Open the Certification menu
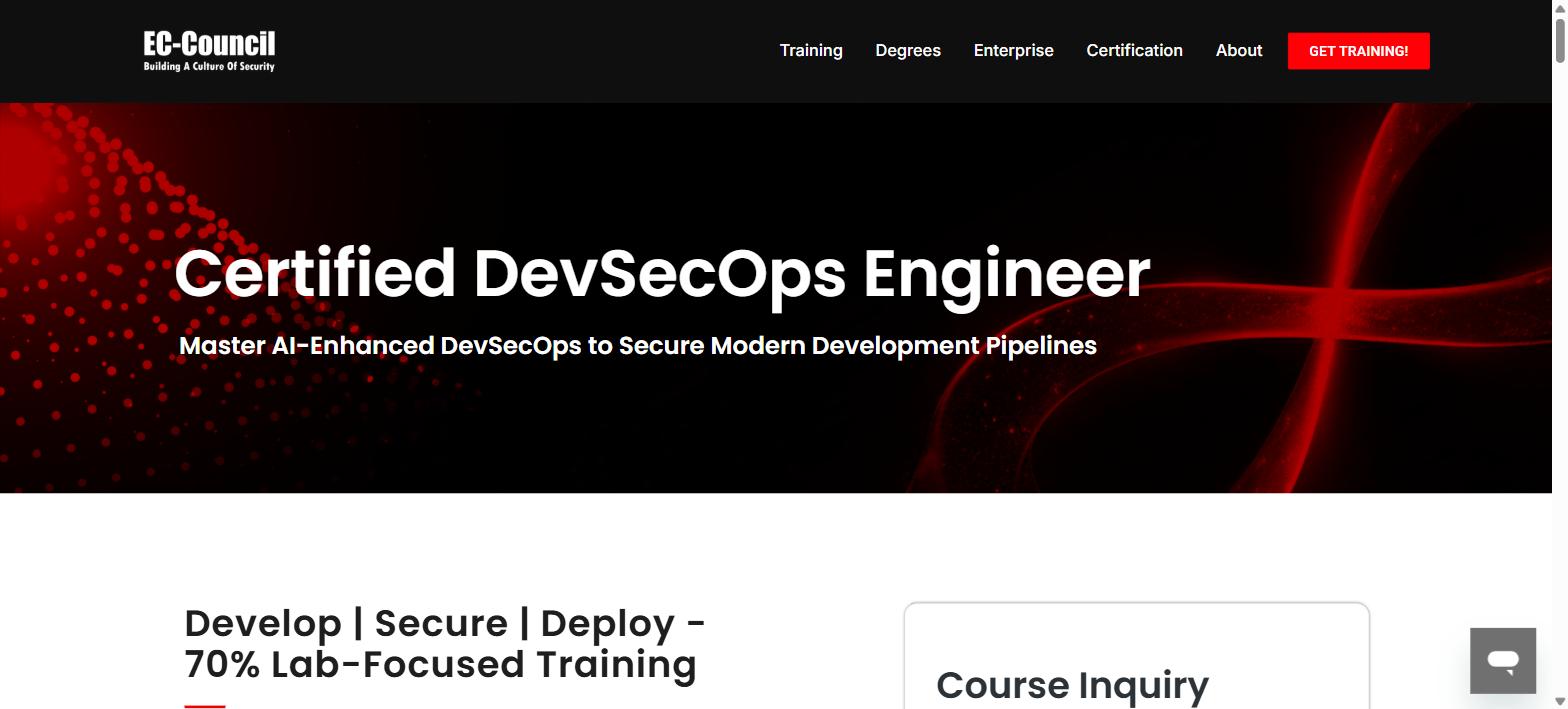 pos(1134,51)
